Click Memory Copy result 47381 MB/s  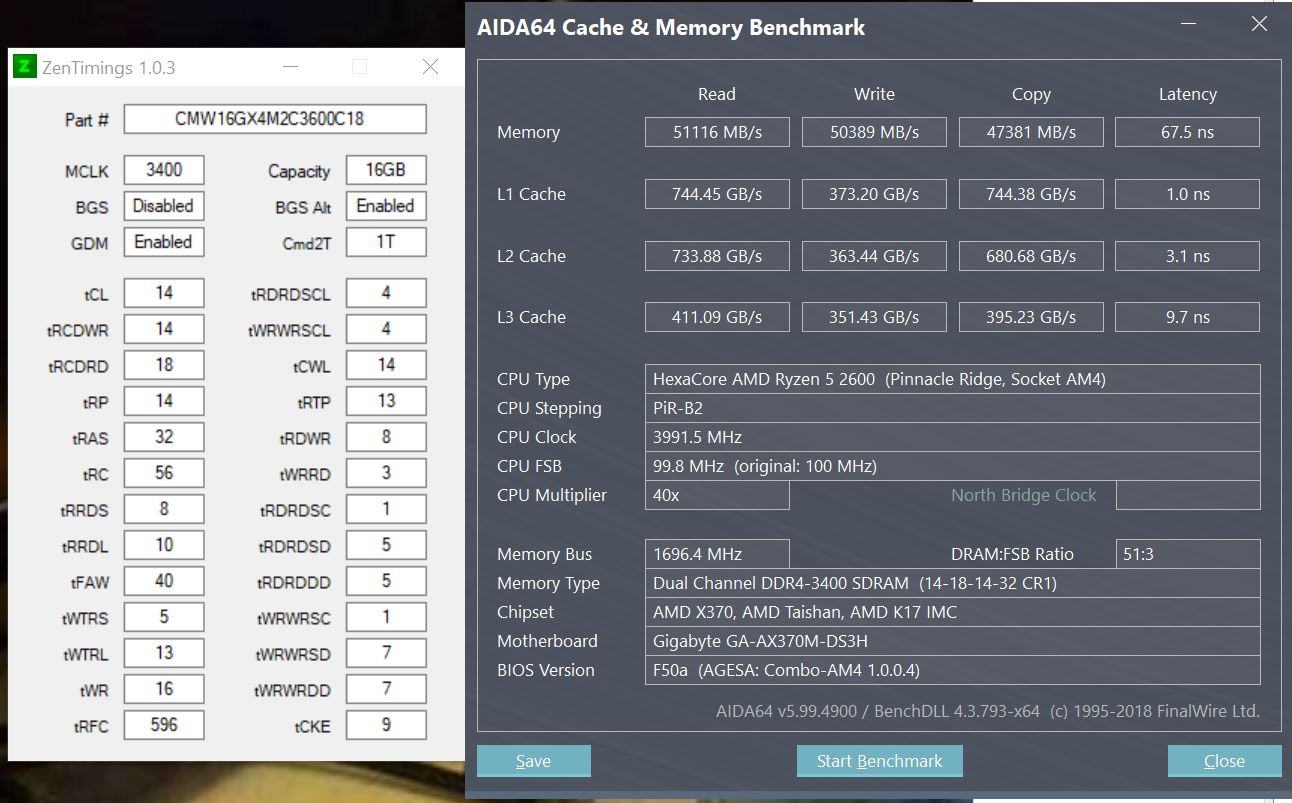[x=1031, y=132]
